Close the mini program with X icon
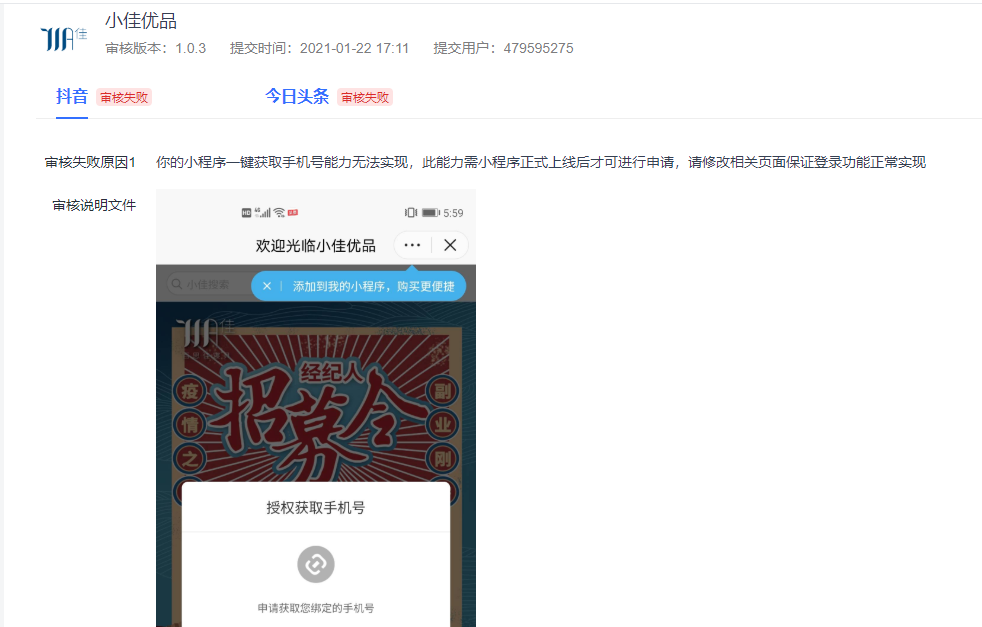The width and height of the screenshot is (982, 627). point(450,245)
